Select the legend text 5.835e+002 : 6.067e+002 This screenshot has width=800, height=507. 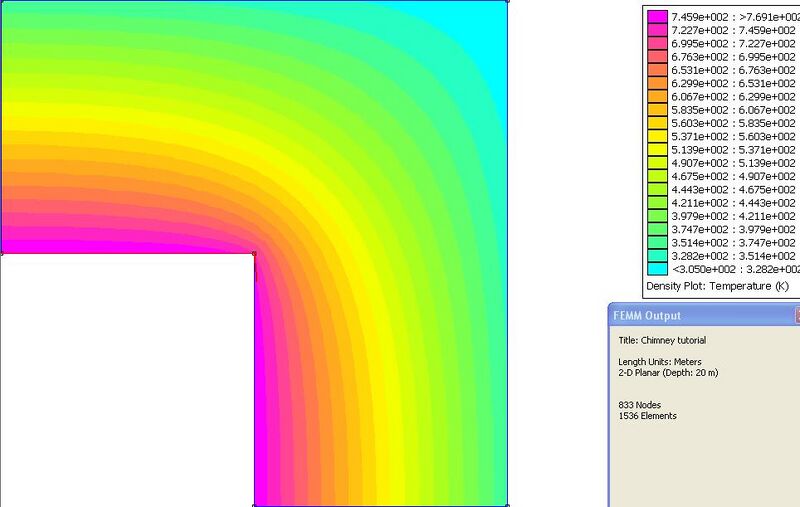733,110
